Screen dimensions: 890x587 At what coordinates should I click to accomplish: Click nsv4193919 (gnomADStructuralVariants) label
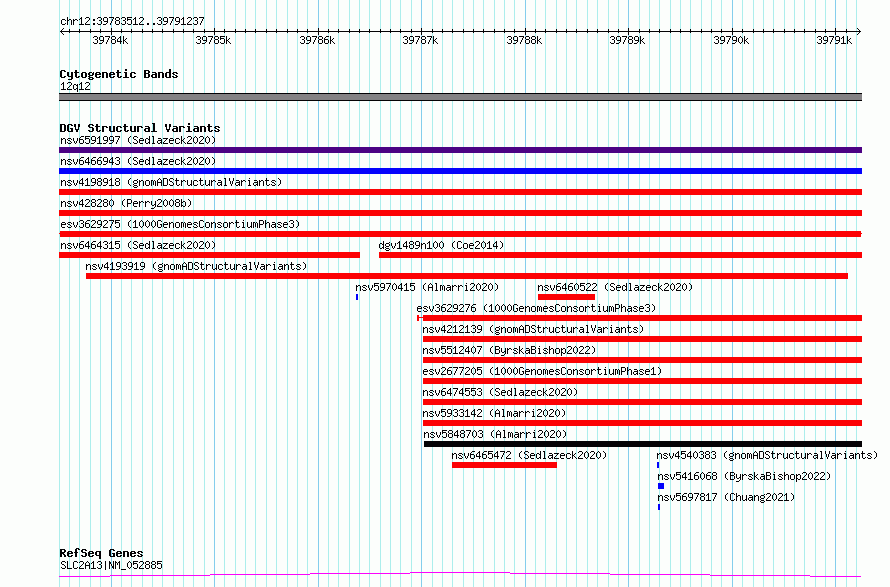click(x=196, y=266)
